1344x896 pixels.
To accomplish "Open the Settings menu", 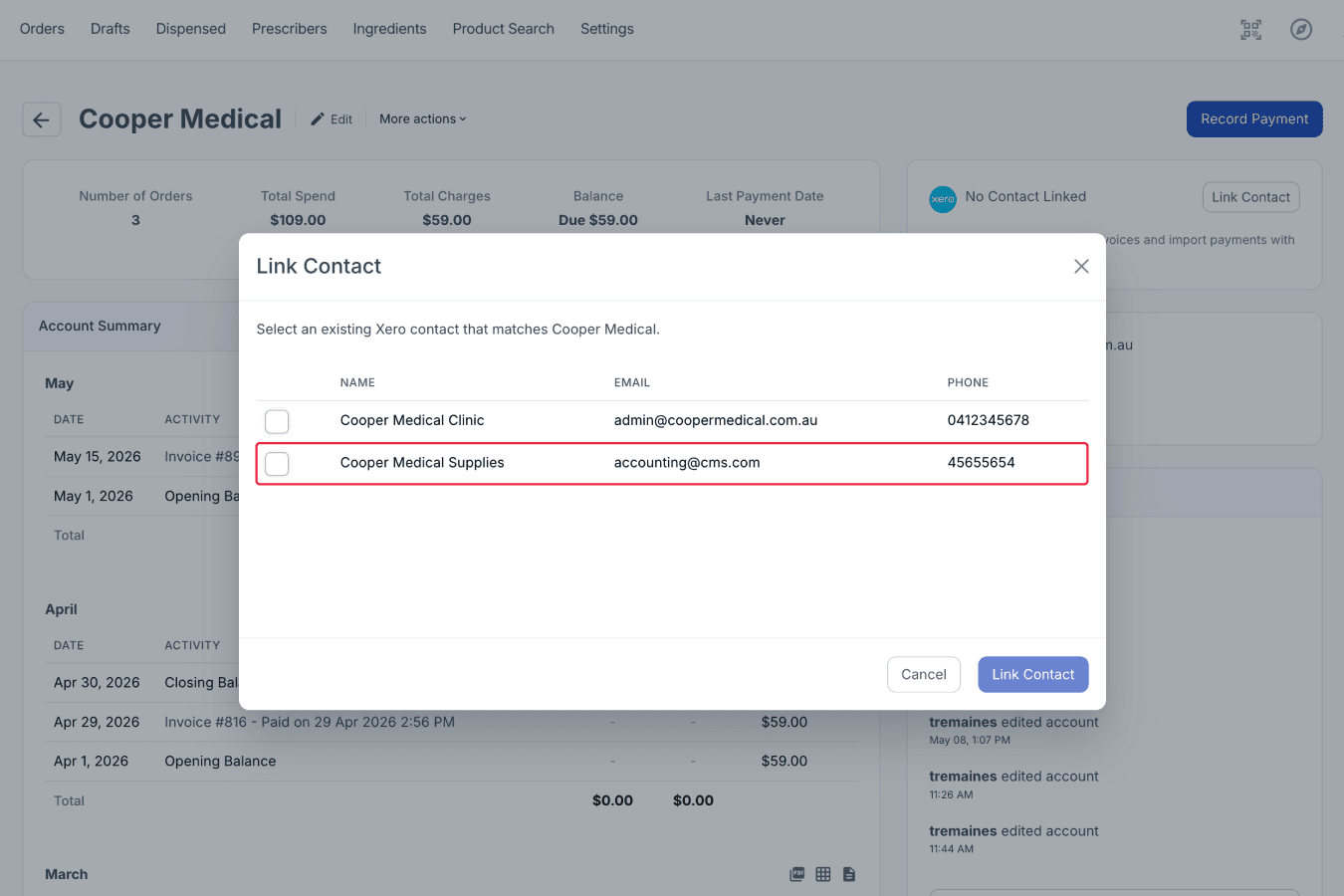I will tap(607, 29).
